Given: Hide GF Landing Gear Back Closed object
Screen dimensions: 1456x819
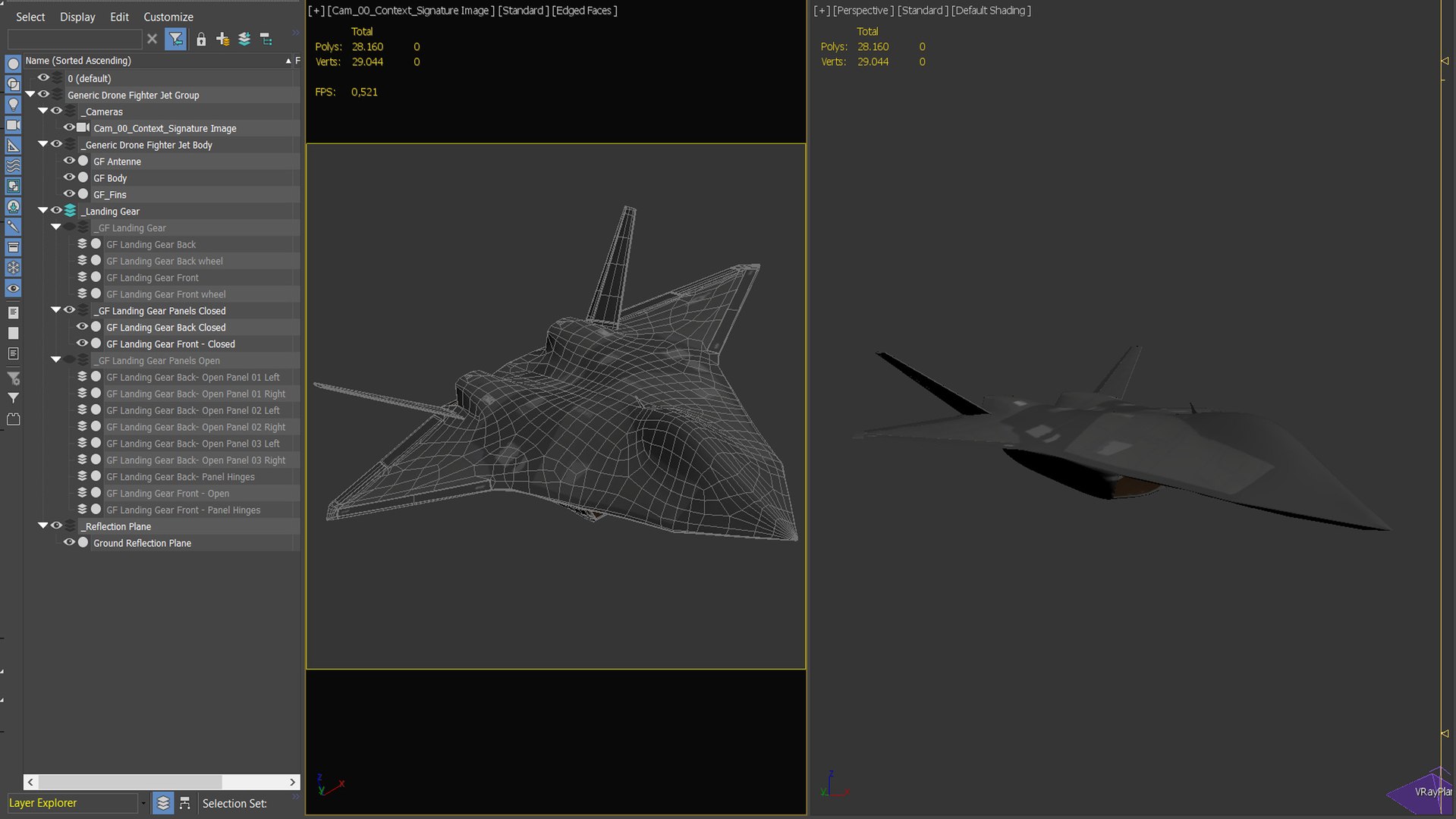Looking at the screenshot, I should tap(82, 327).
